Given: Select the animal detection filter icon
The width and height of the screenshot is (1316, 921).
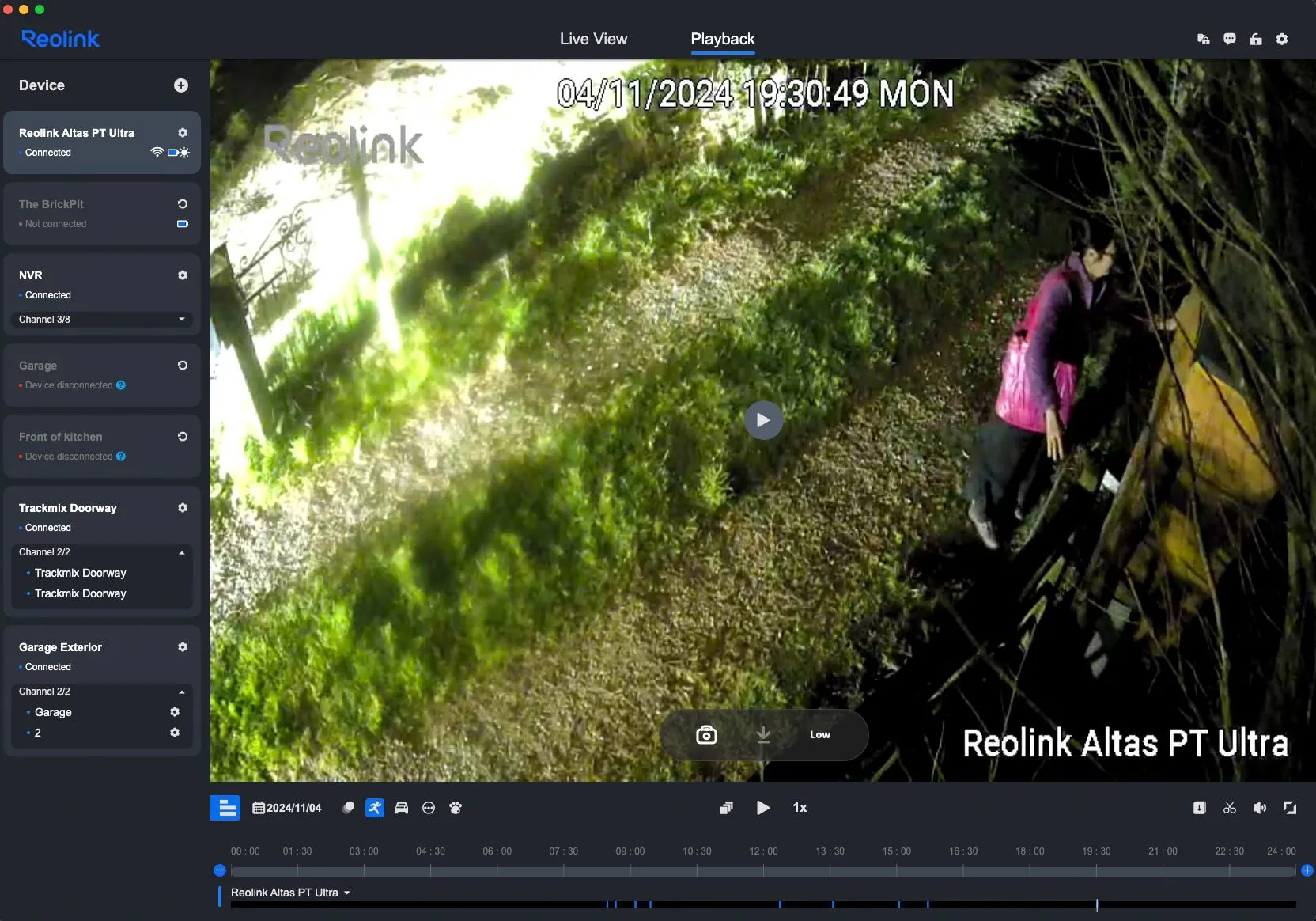Looking at the screenshot, I should [x=456, y=808].
